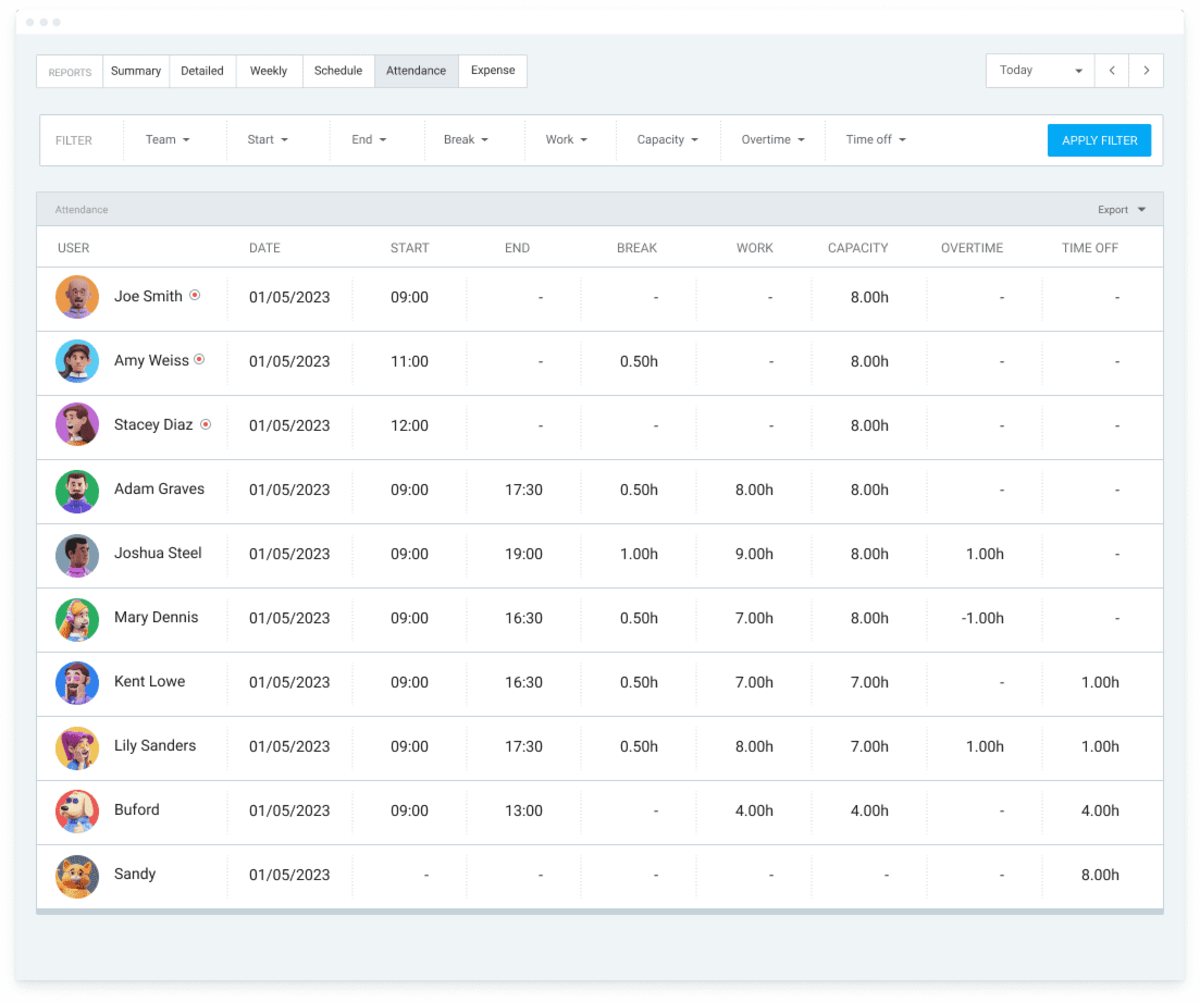Click the Apply Filter button
1200x1003 pixels.
coord(1099,140)
